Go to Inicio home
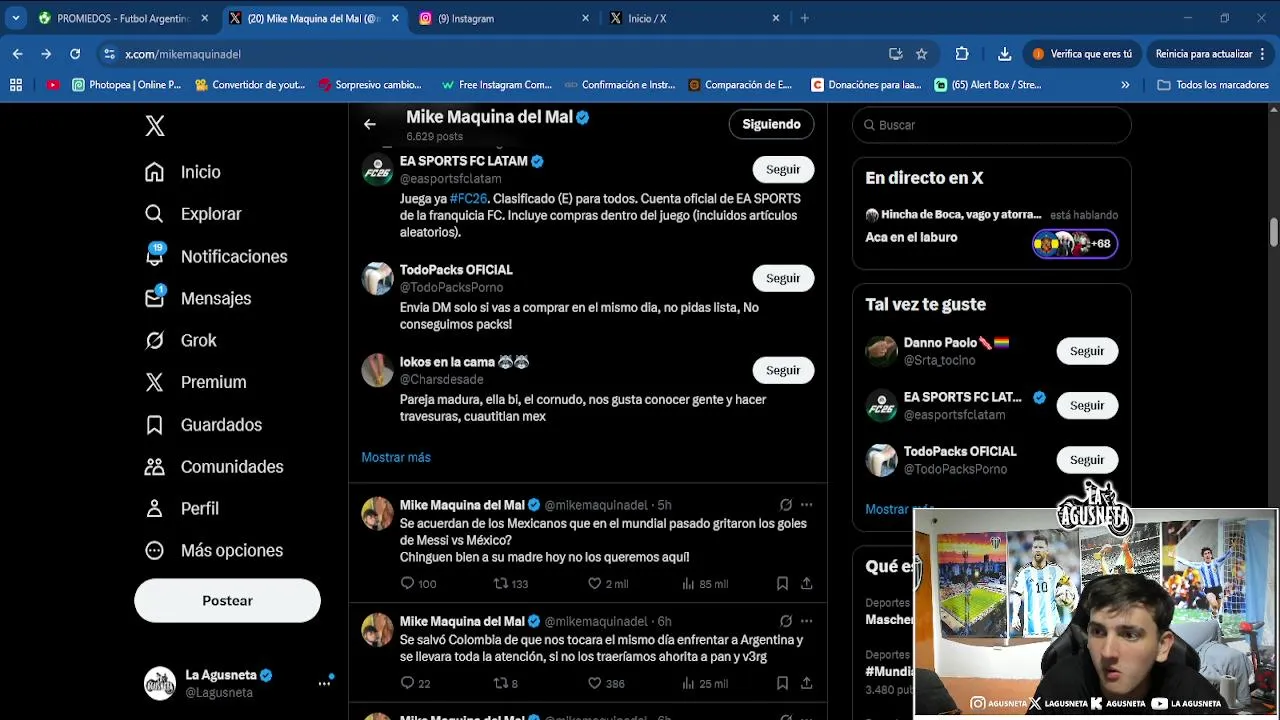 [x=183, y=172]
